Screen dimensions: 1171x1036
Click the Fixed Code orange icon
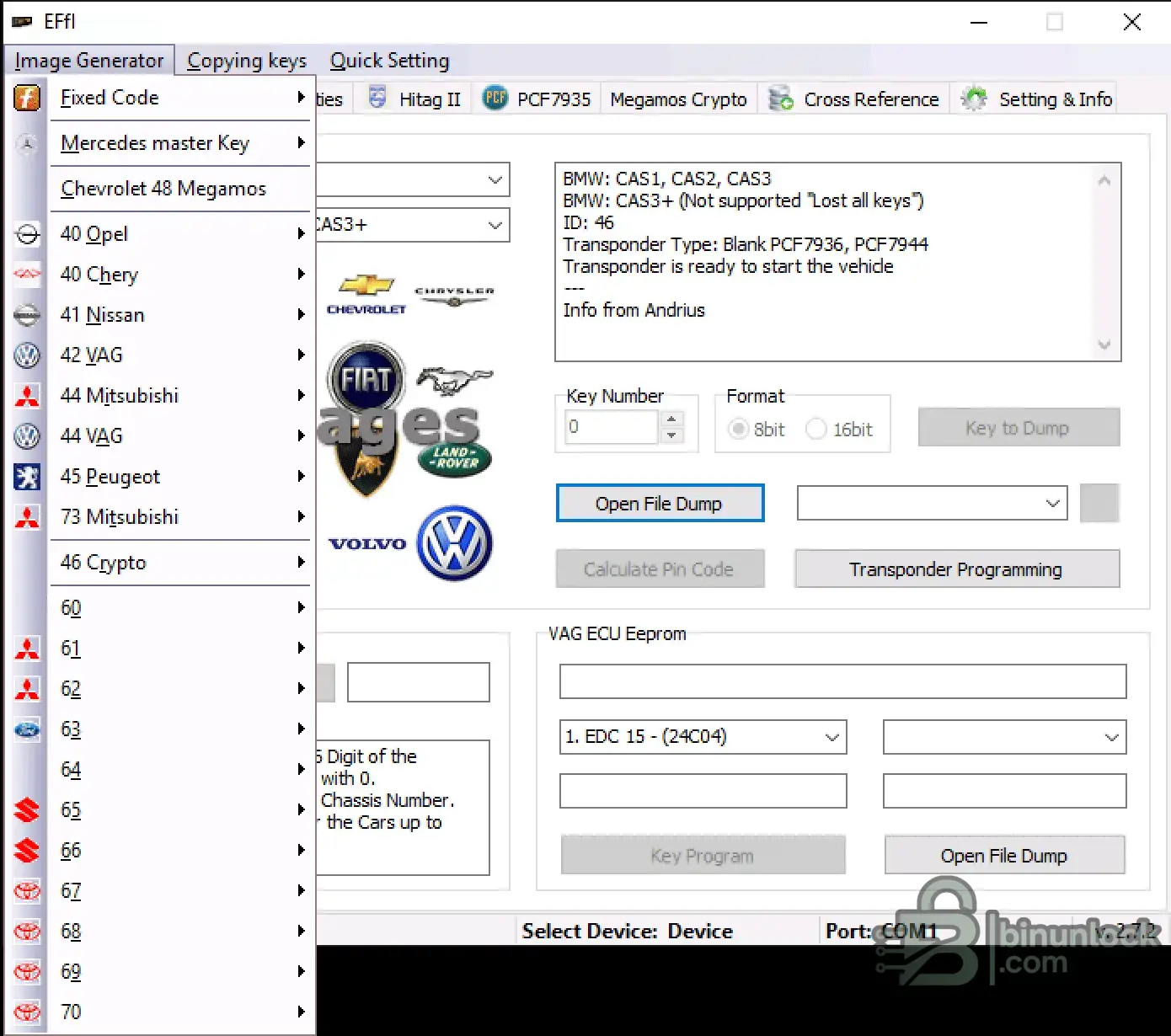(x=27, y=98)
